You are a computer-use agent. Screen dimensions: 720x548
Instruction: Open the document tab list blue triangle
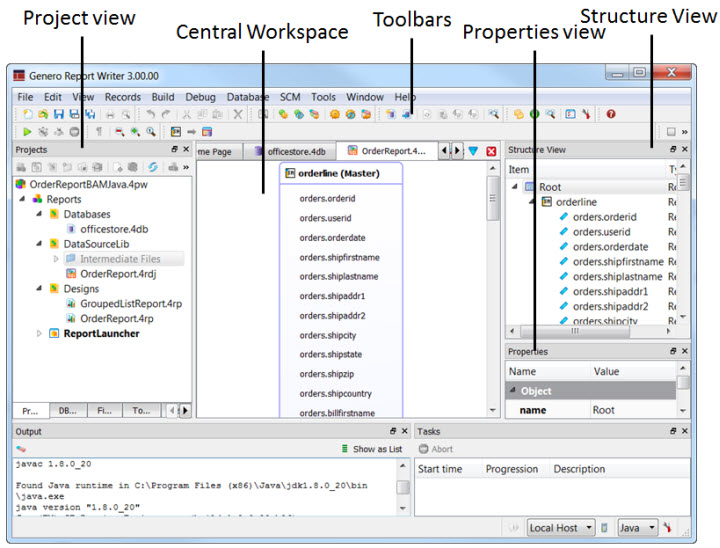pos(473,151)
